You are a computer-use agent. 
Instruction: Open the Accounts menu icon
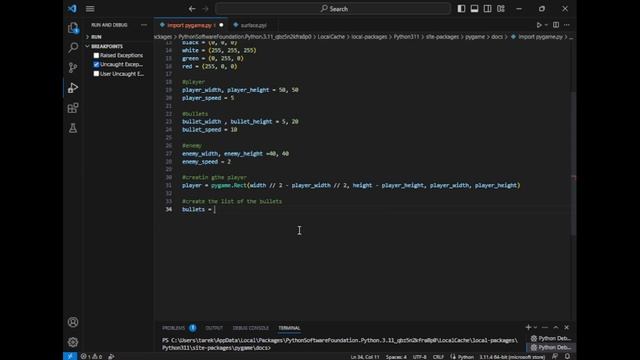coord(73,322)
